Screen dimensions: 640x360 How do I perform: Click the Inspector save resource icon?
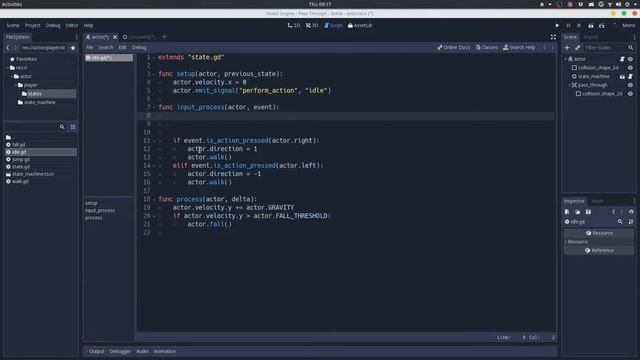click(x=588, y=211)
